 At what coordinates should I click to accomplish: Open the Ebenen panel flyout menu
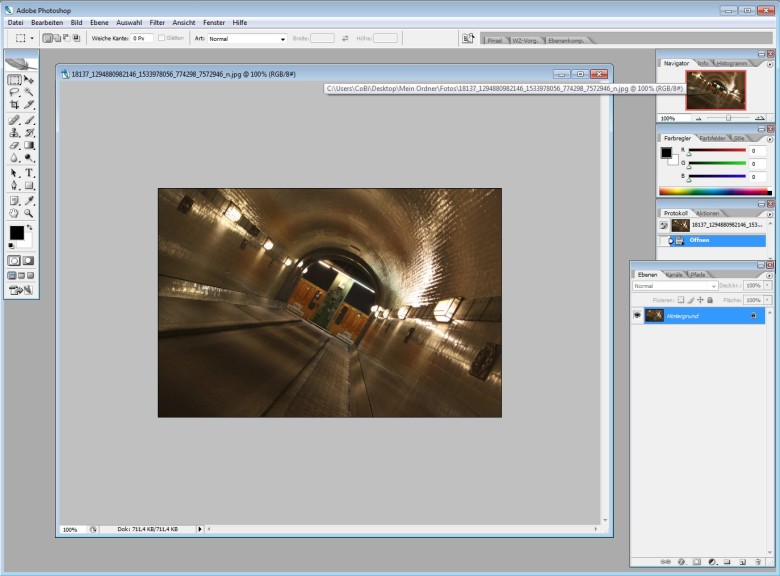pos(770,276)
